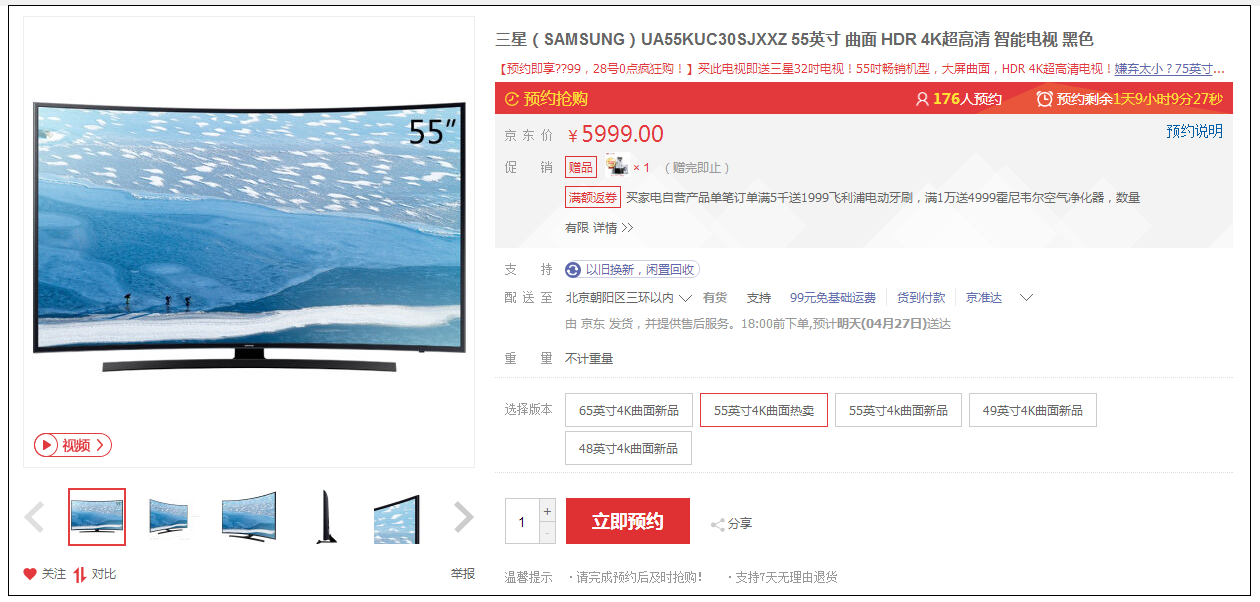The width and height of the screenshot is (1260, 602).
Task: Click the 立即预约 reserve button
Action: pos(628,521)
